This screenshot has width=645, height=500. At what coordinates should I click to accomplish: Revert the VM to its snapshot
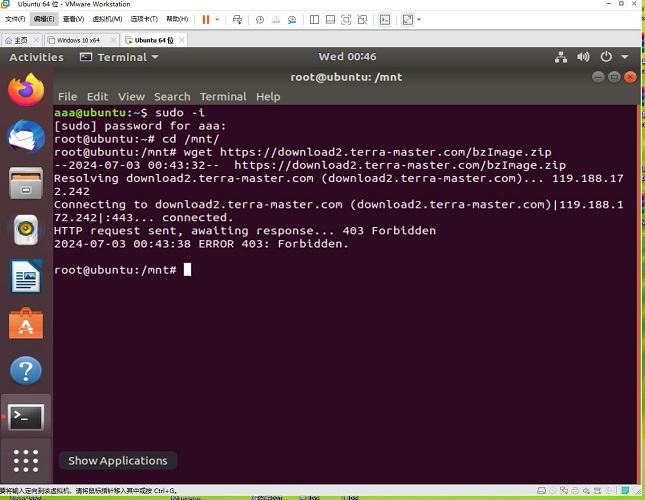[276, 19]
